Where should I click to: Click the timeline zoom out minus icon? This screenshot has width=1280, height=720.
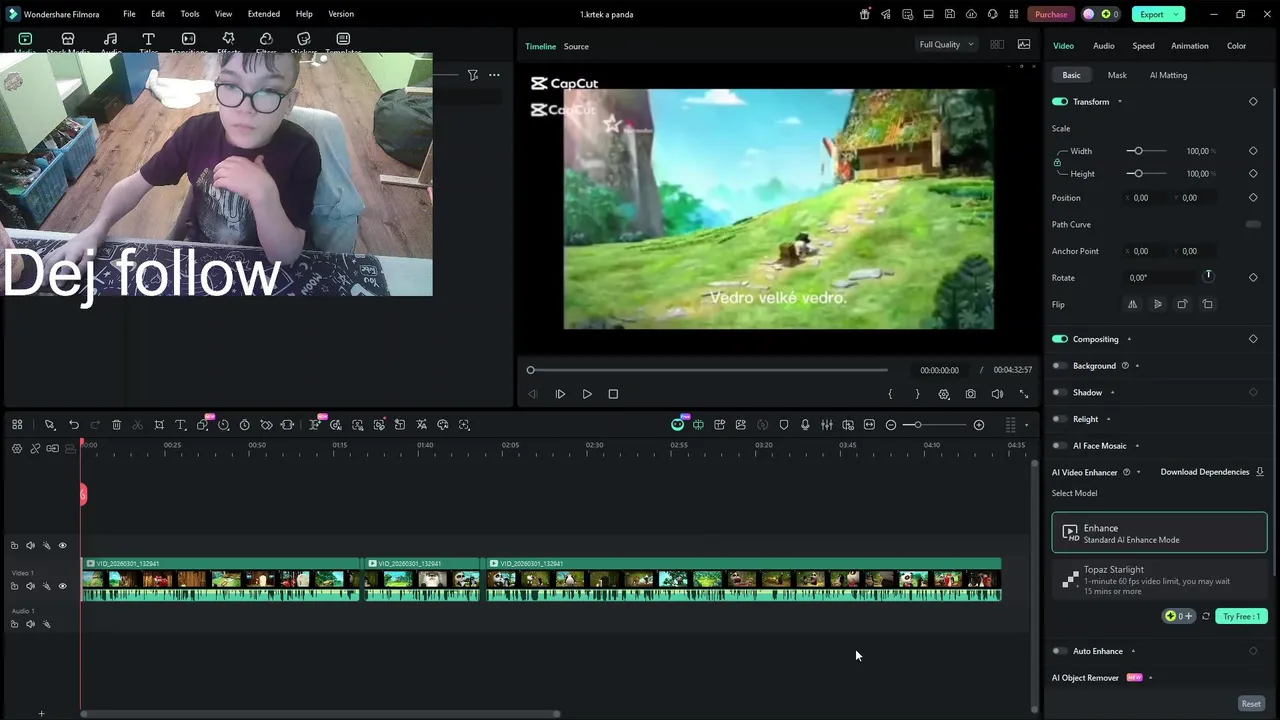(891, 425)
